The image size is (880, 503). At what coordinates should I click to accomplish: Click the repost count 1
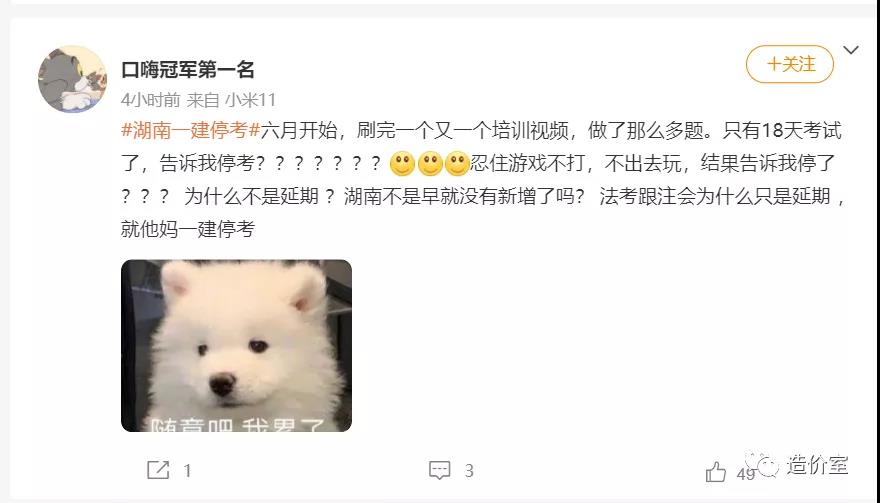coord(187,470)
